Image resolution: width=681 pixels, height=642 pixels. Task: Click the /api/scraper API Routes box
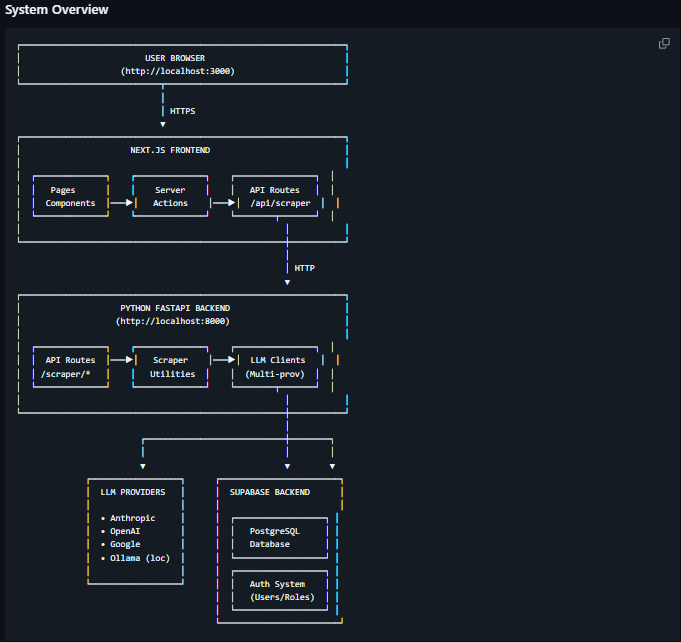click(x=274, y=196)
